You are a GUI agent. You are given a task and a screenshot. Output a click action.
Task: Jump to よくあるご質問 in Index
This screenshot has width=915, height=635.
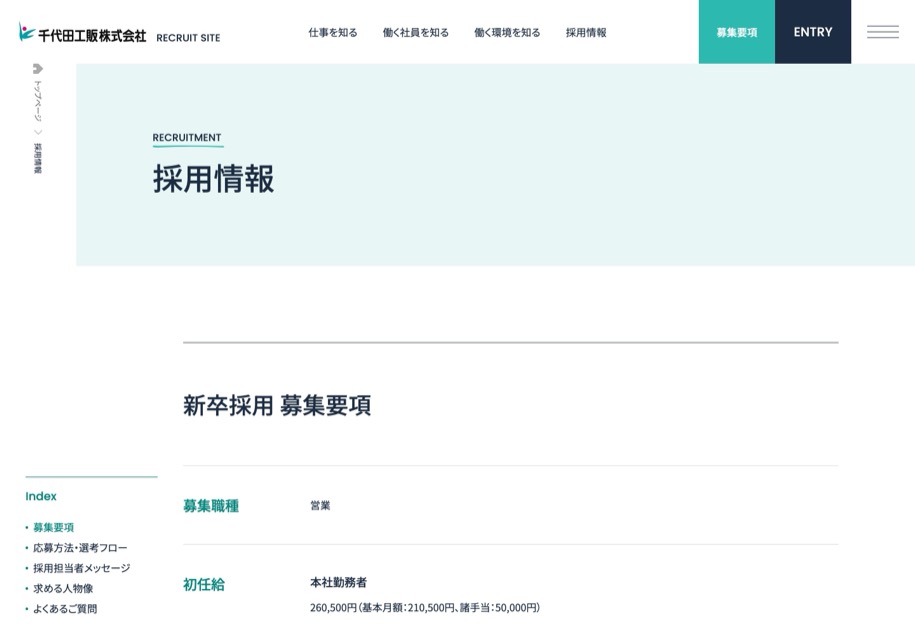coord(65,609)
